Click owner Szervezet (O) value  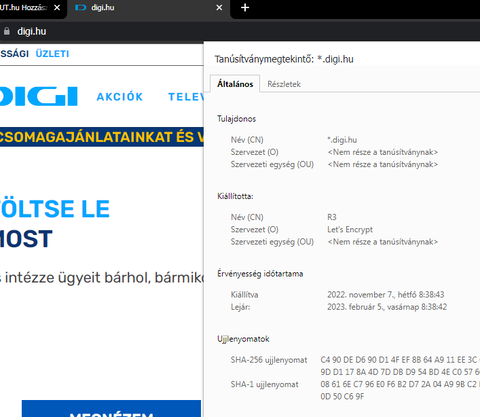coord(383,152)
